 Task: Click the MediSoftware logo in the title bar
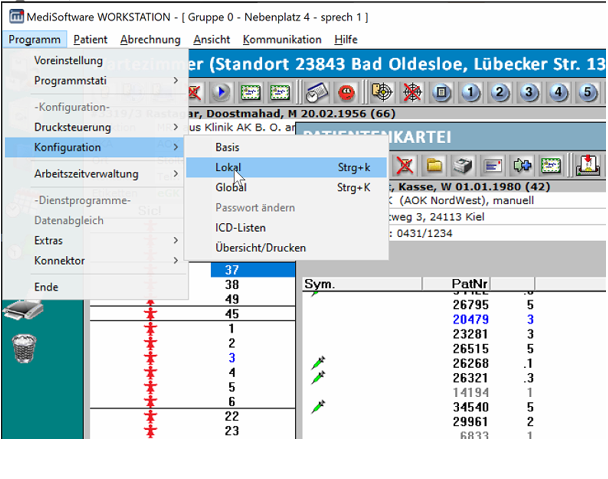16,17
